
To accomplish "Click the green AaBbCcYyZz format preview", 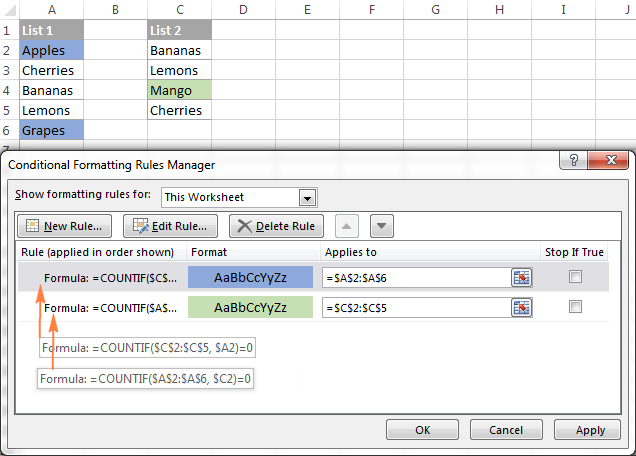I will pos(250,307).
